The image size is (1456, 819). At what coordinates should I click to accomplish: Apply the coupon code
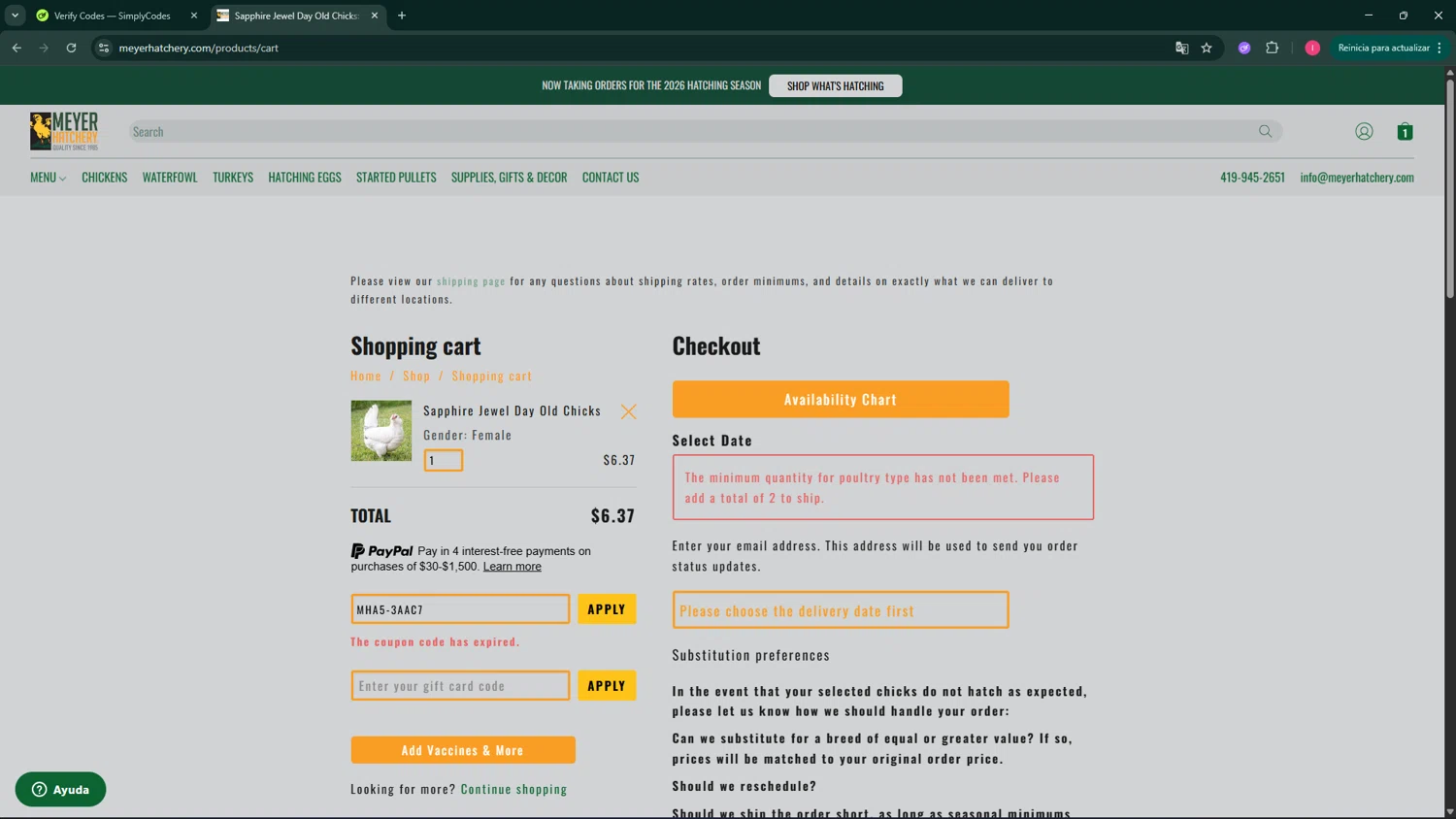tap(607, 609)
